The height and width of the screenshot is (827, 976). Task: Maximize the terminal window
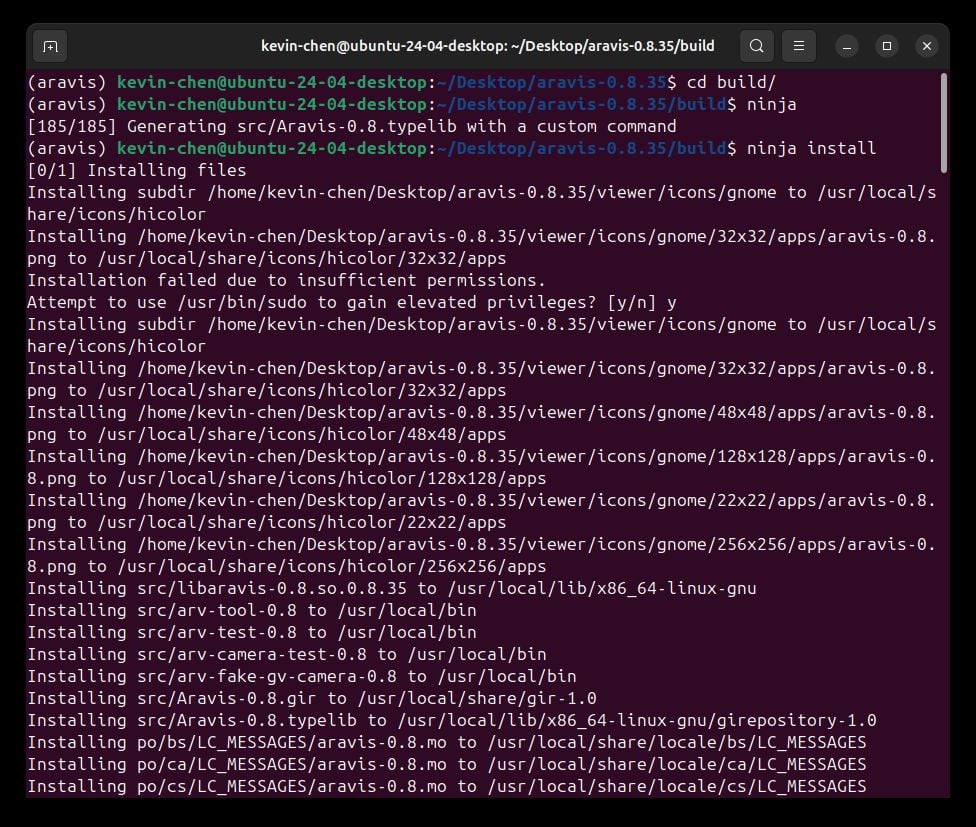887,46
